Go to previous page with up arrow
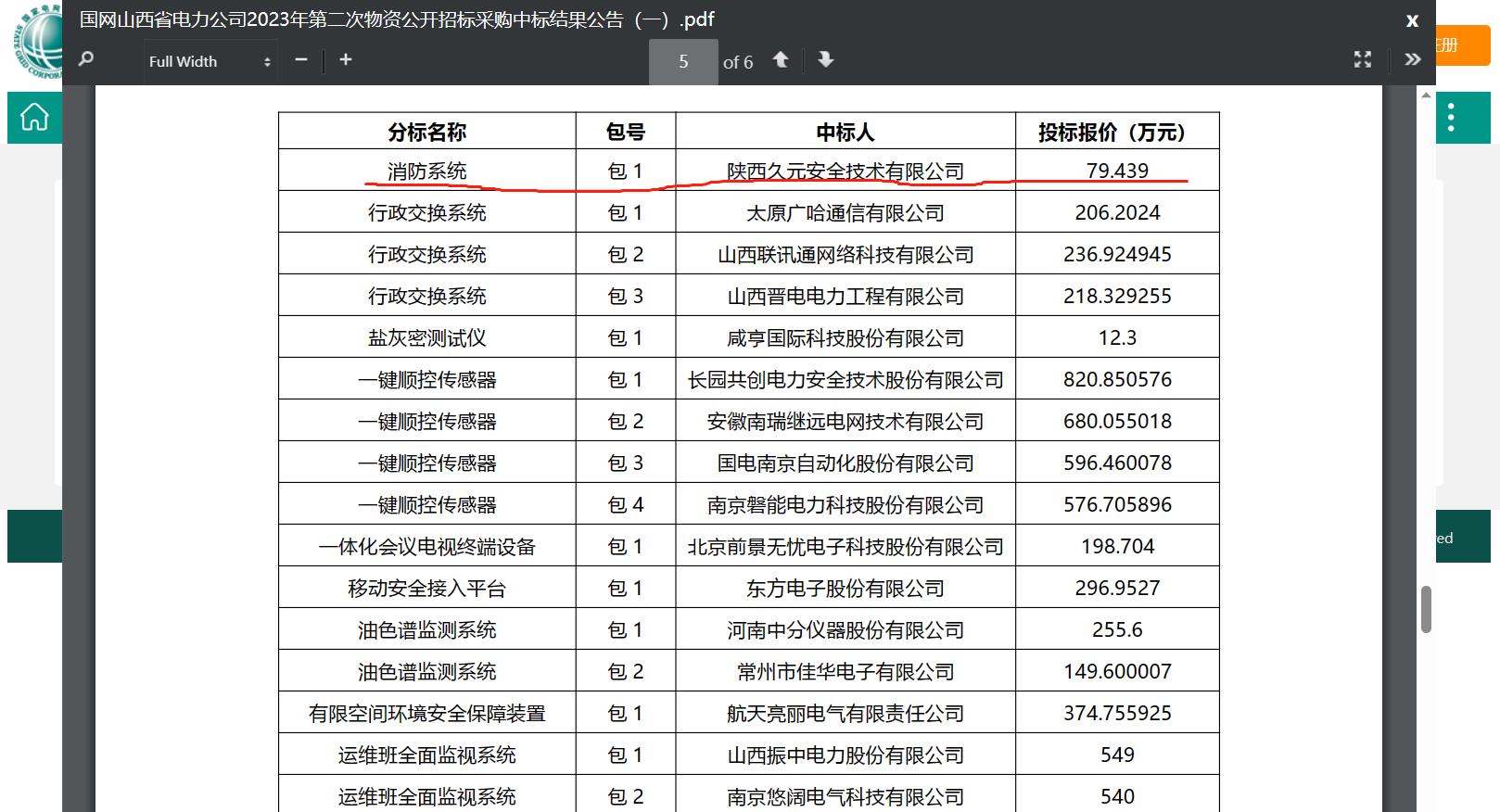The image size is (1500, 812). (781, 60)
